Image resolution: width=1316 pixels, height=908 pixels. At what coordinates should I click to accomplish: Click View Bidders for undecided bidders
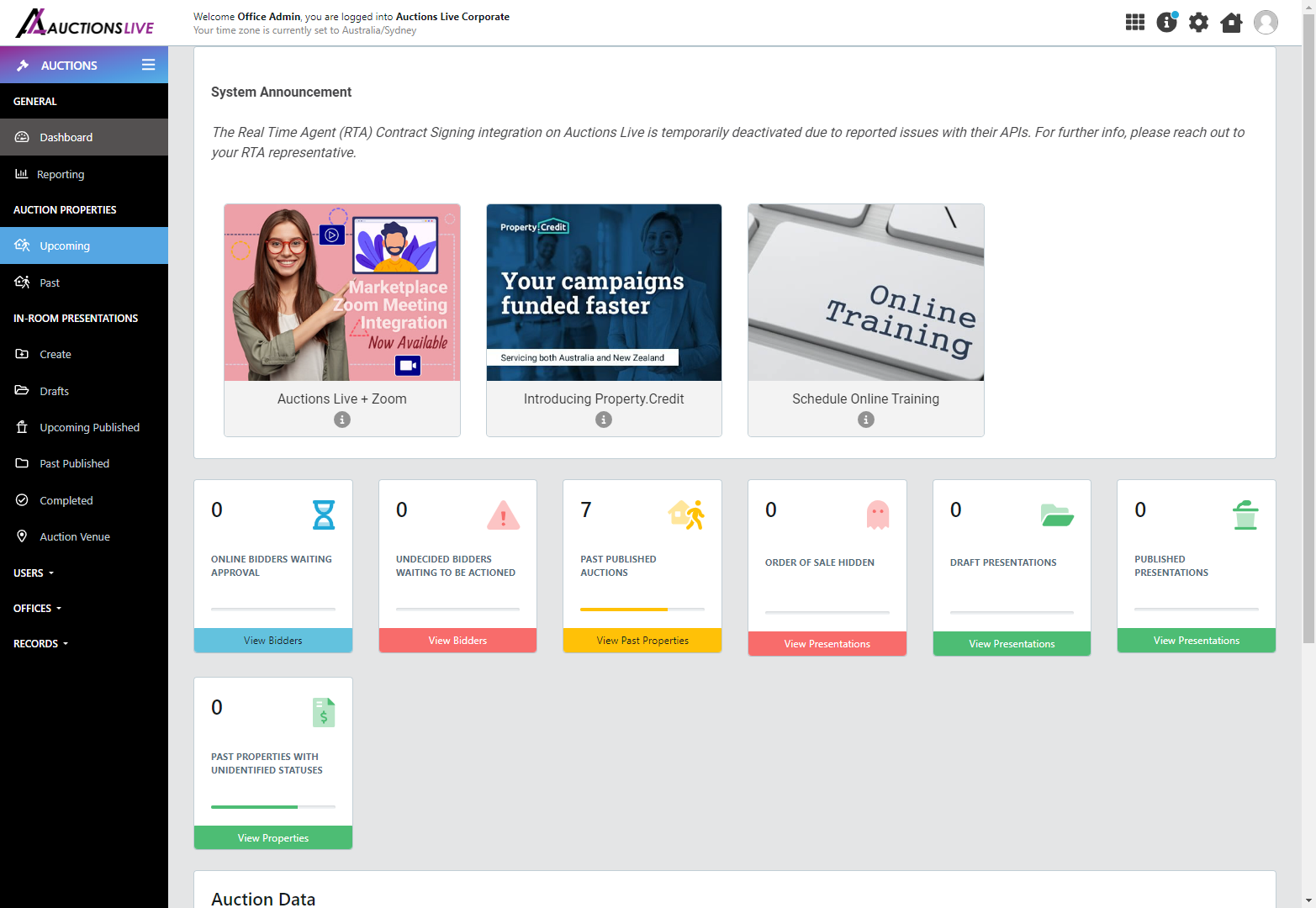(x=457, y=641)
